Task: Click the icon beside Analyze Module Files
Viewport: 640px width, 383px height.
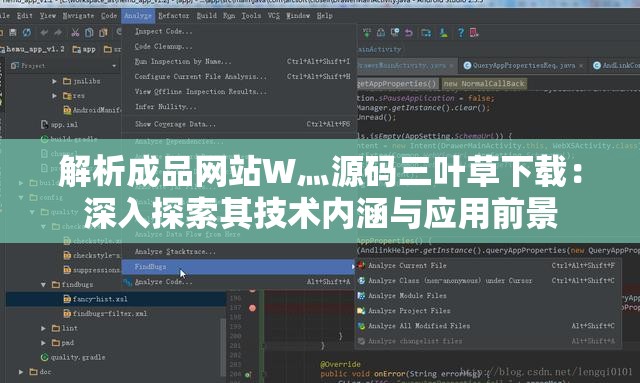Action: (x=361, y=296)
